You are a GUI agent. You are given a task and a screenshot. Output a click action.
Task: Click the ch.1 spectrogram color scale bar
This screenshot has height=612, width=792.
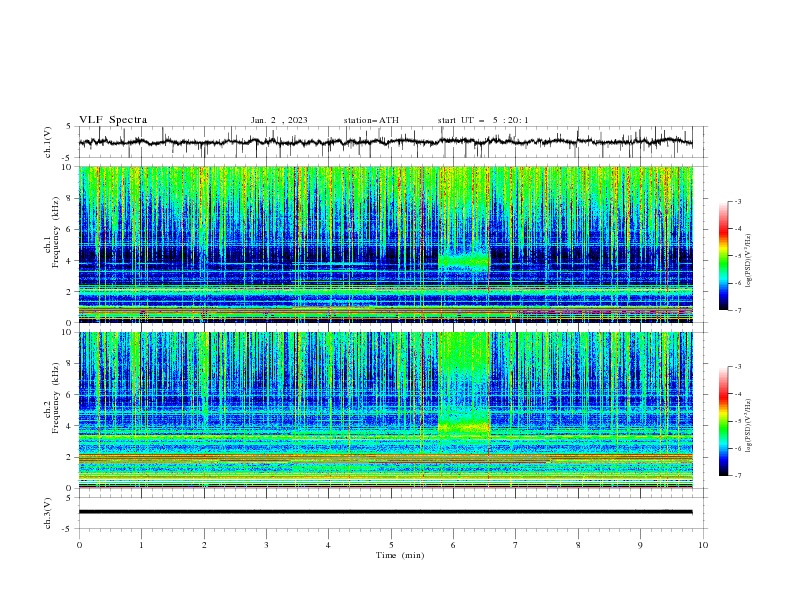[724, 256]
